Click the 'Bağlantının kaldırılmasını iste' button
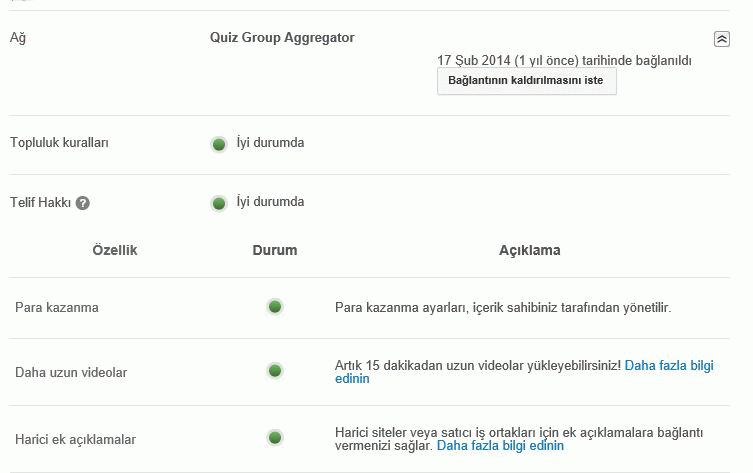This screenshot has width=753, height=473. [x=526, y=81]
